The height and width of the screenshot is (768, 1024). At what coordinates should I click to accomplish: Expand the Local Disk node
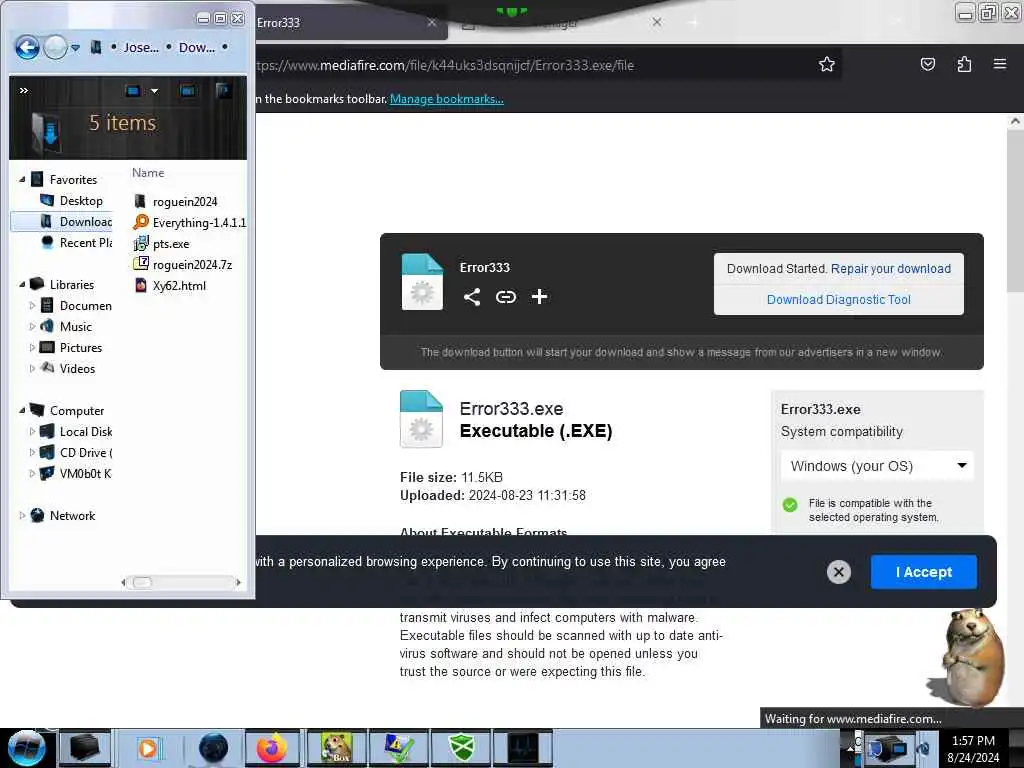point(32,431)
